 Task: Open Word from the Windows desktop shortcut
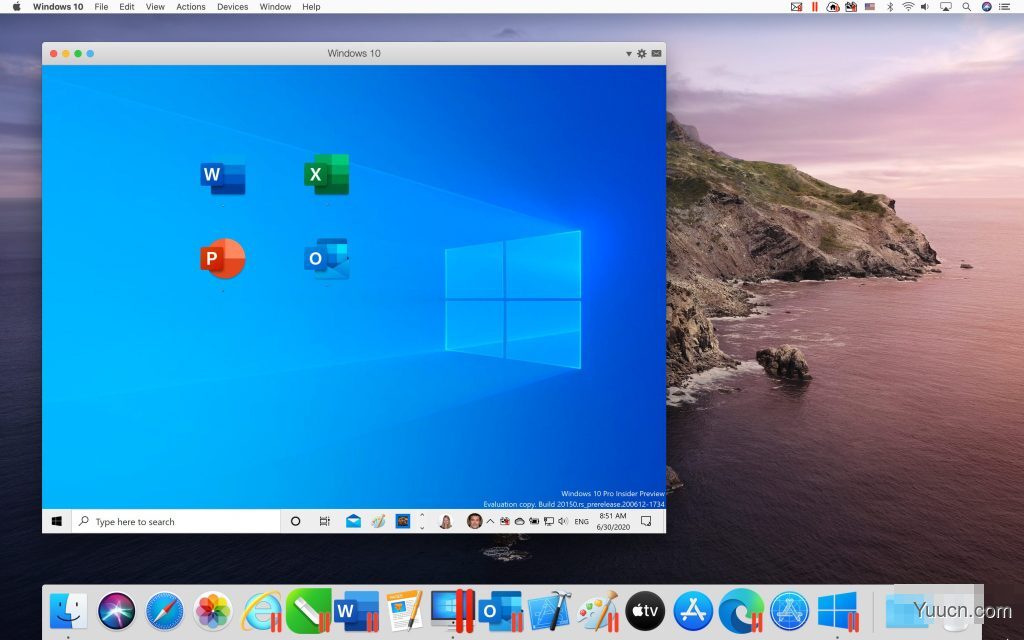[222, 175]
